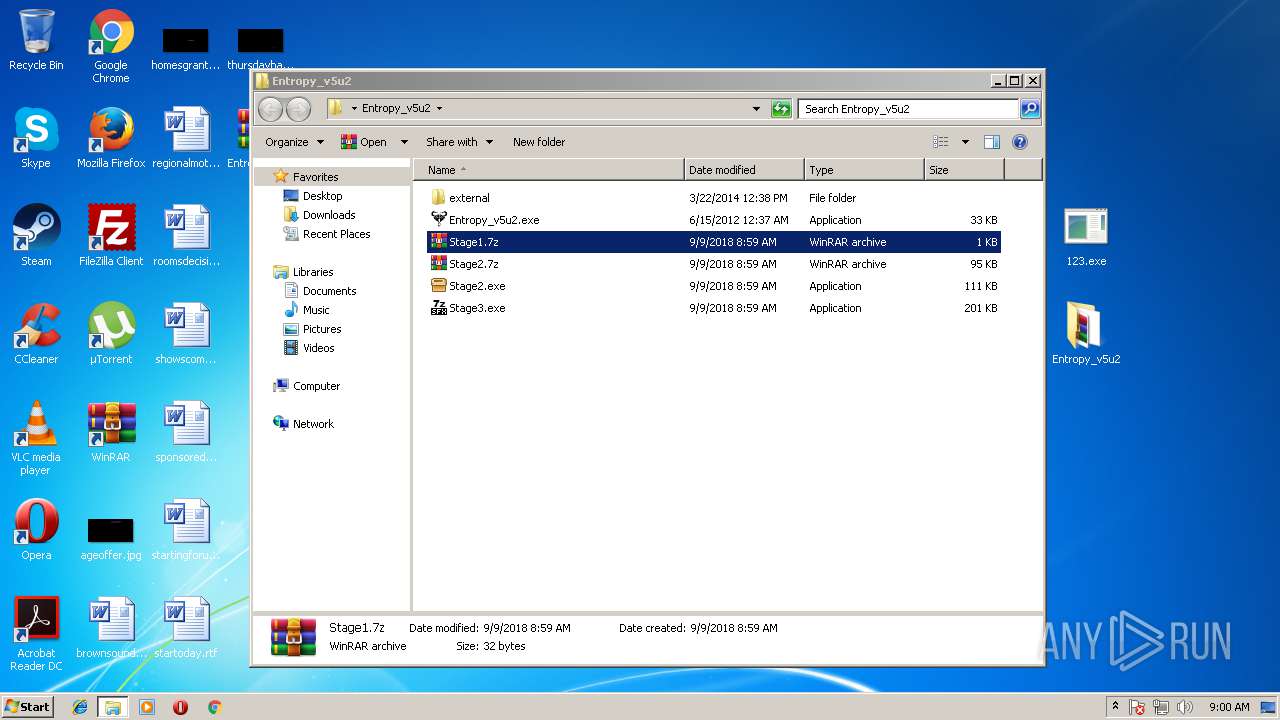The image size is (1280, 720).
Task: Open the Start menu
Action: [x=28, y=707]
